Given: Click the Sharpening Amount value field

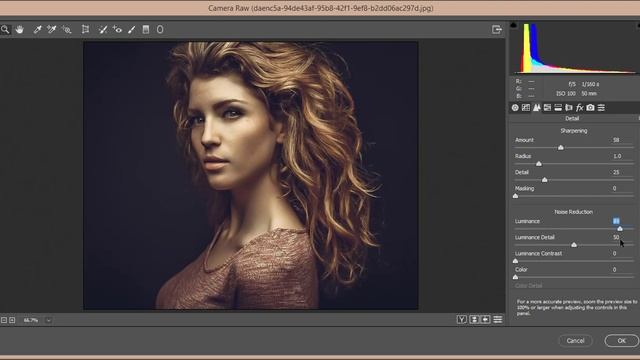Looking at the screenshot, I should click(x=616, y=140).
